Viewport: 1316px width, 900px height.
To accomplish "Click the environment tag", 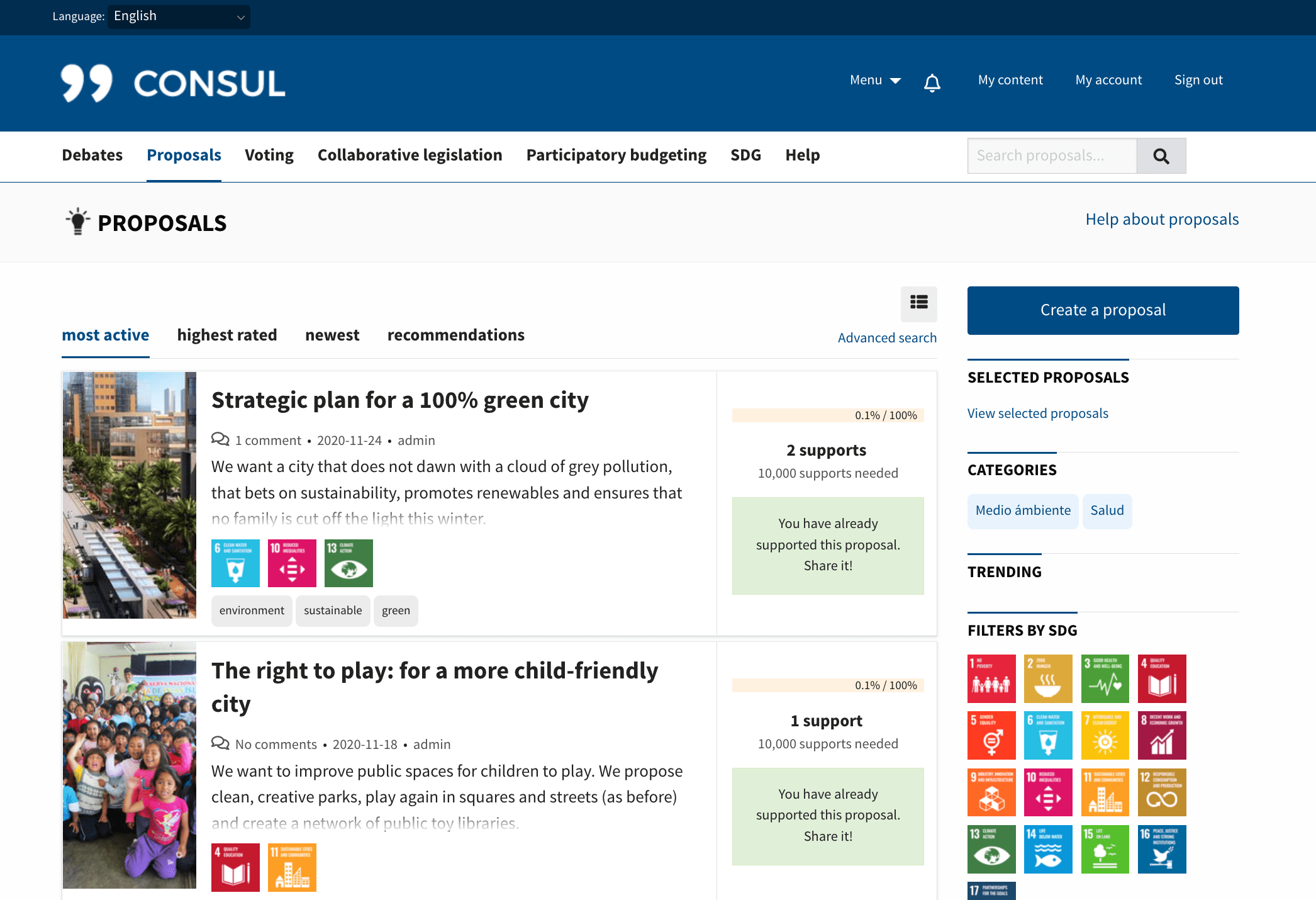I will click(x=252, y=610).
